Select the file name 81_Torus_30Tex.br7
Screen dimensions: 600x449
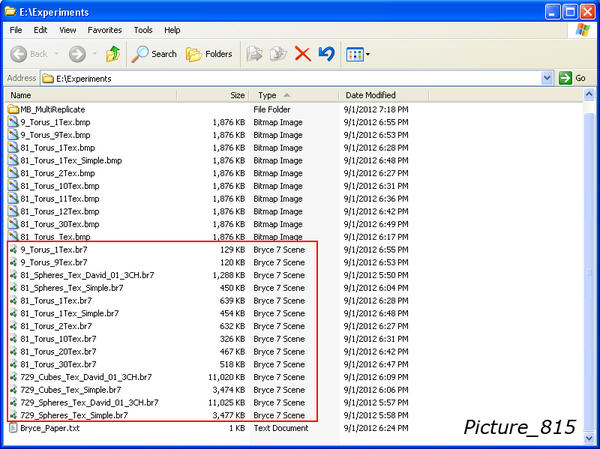(x=59, y=364)
